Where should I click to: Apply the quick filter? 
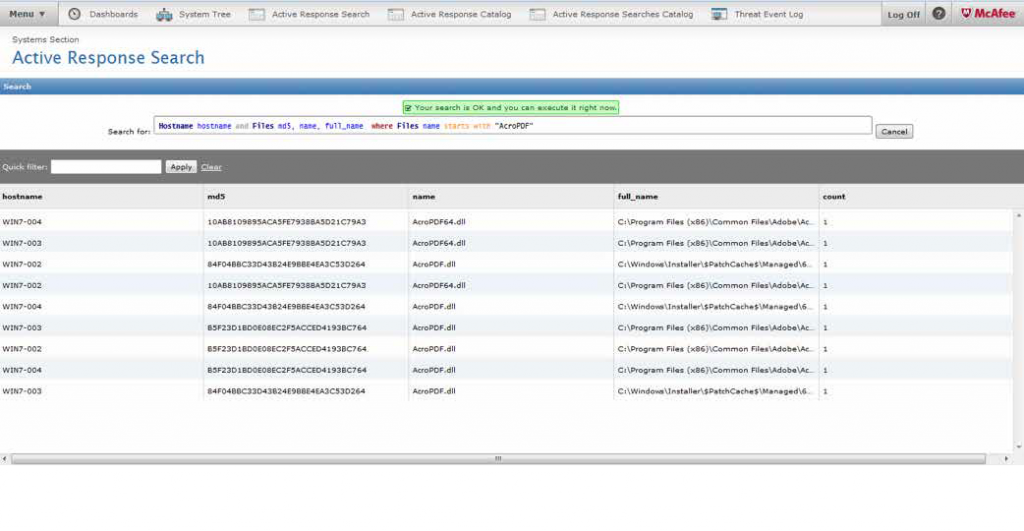[x=181, y=167]
